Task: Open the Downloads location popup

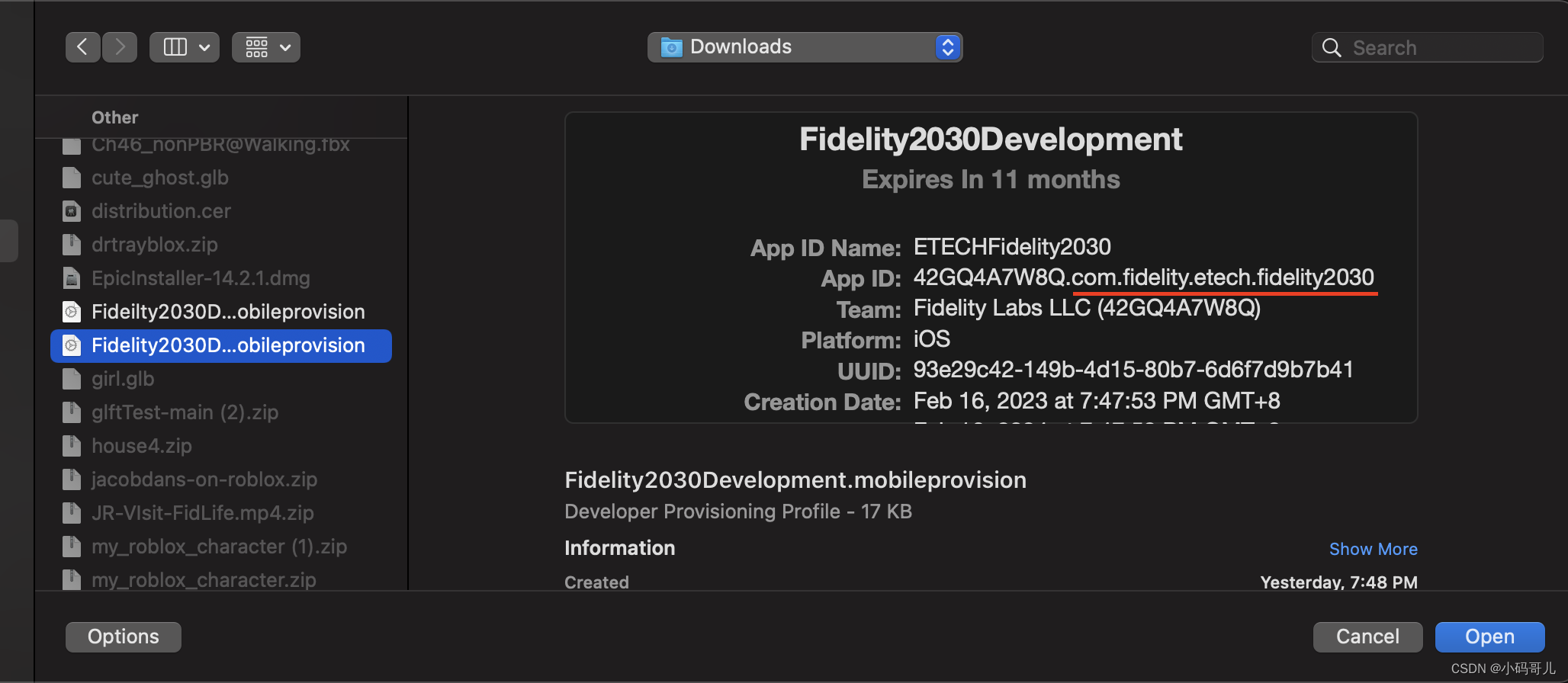Action: [805, 47]
